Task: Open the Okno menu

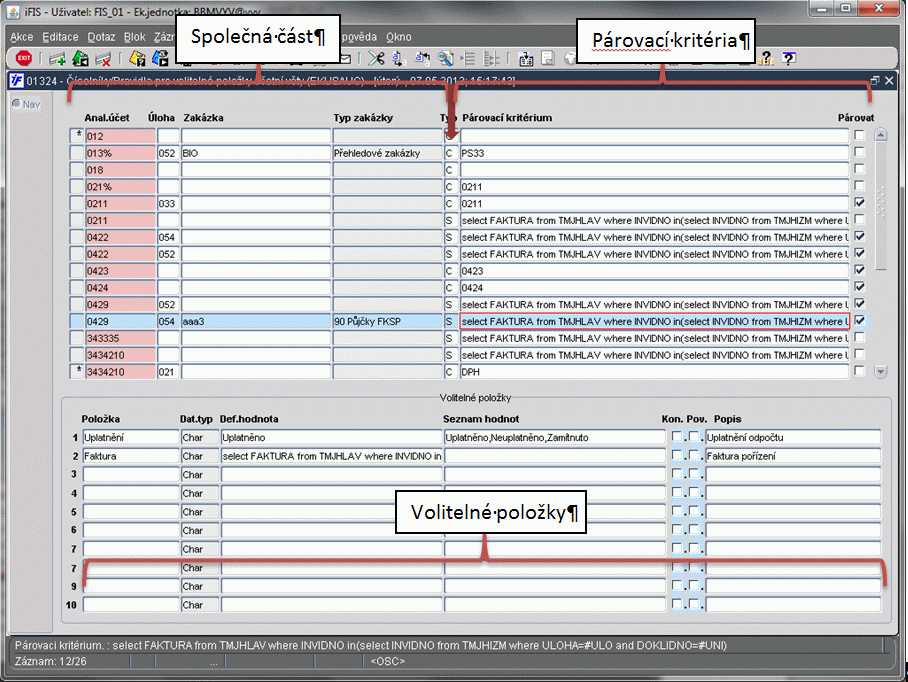Action: click(398, 36)
